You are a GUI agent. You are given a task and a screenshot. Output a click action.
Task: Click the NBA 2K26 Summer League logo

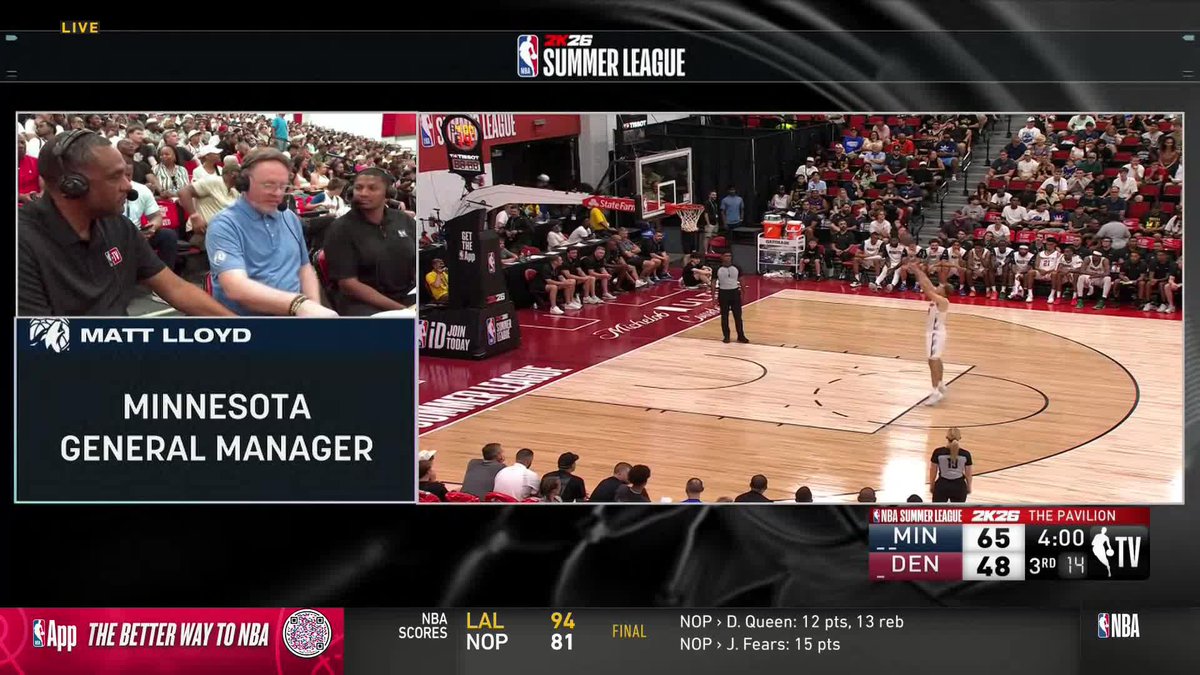click(x=601, y=56)
